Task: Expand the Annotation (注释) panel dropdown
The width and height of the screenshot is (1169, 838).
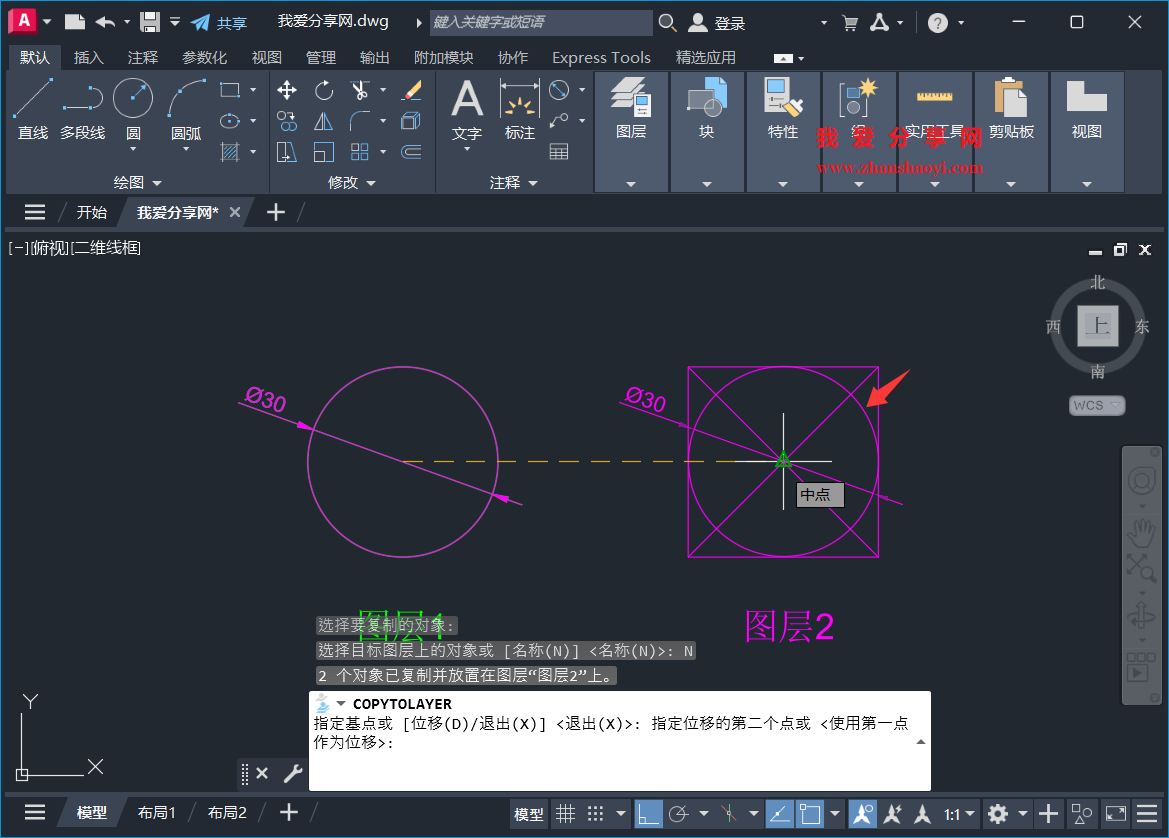Action: click(x=514, y=183)
